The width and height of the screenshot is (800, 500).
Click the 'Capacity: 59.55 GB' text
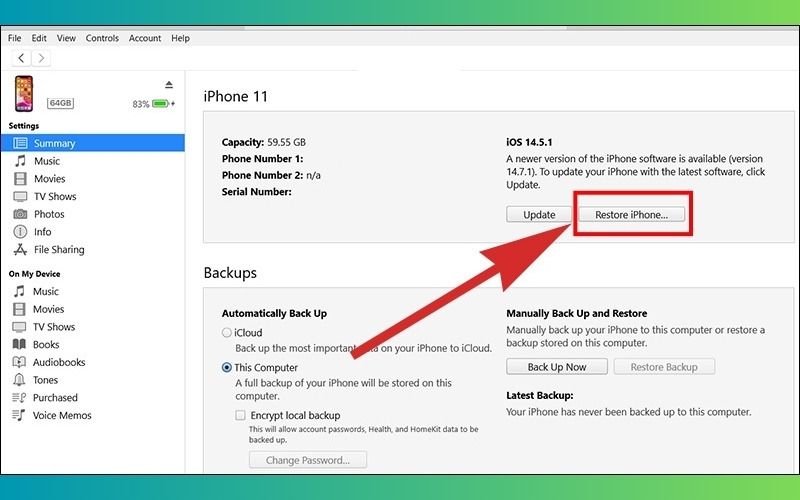coord(264,142)
